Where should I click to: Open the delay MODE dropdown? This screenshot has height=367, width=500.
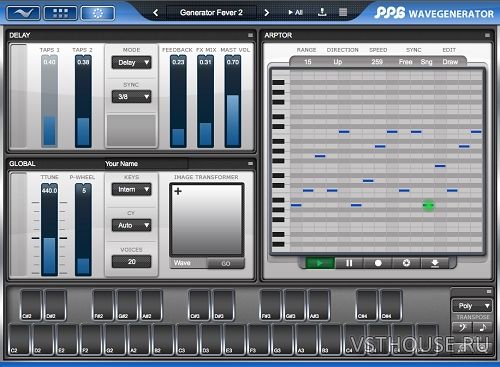click(132, 63)
